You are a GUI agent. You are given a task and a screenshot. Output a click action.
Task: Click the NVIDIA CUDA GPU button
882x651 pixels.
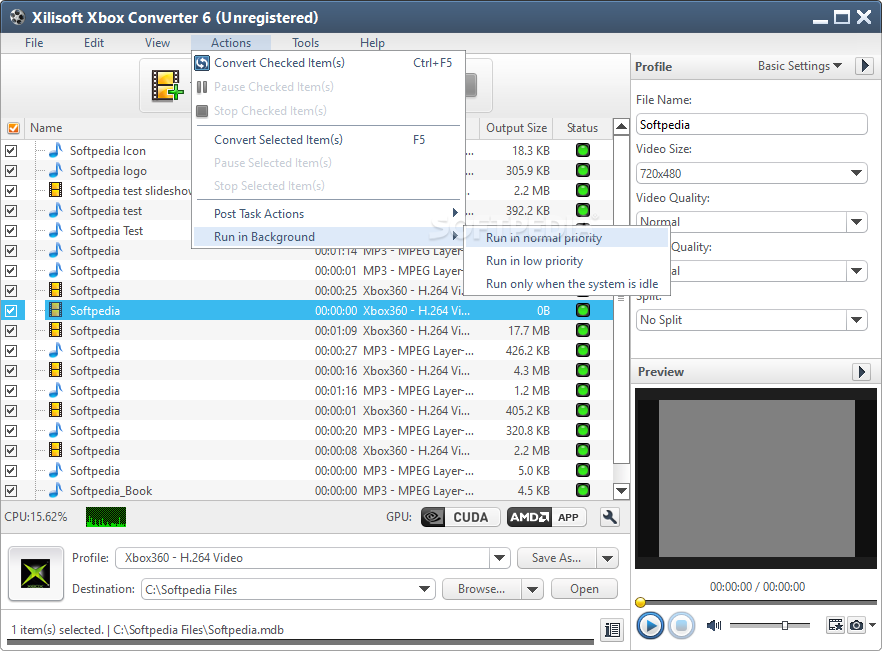(x=460, y=517)
